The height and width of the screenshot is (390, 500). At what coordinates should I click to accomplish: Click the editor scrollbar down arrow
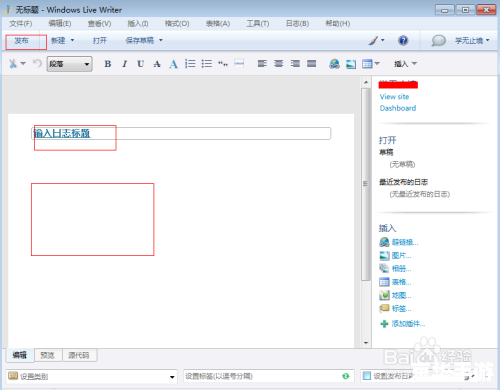coord(366,343)
